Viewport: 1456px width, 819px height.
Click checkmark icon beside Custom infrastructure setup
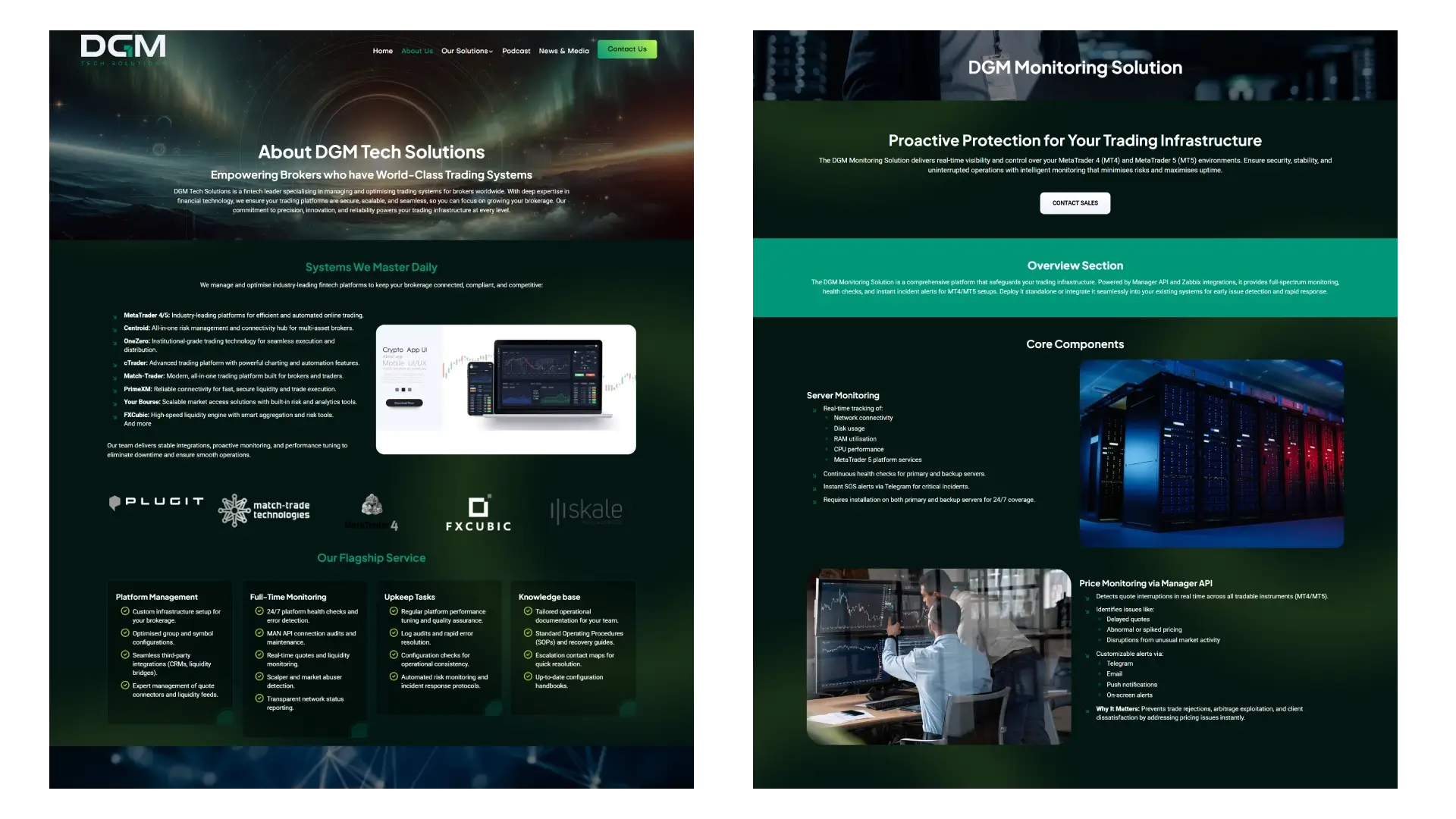point(125,611)
